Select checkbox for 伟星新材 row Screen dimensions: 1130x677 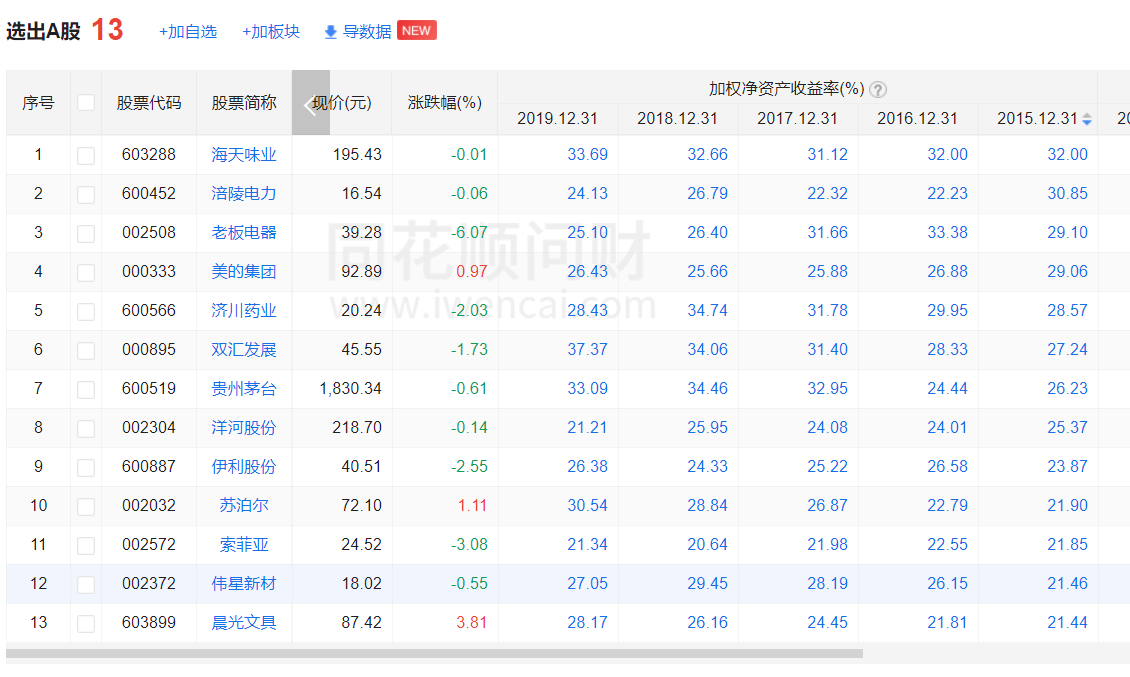tap(86, 584)
